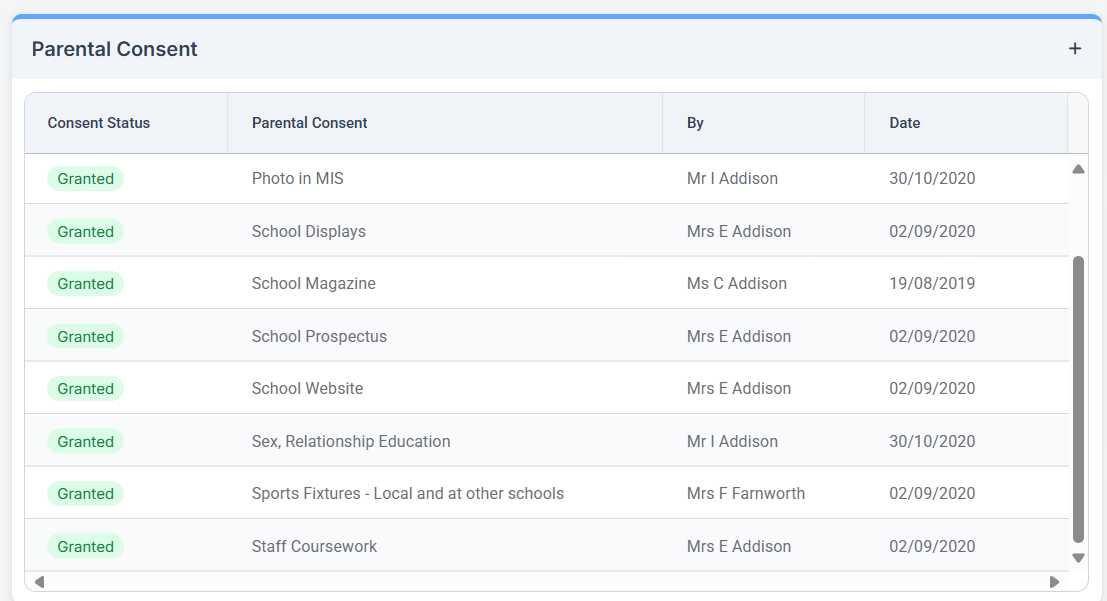Image resolution: width=1107 pixels, height=601 pixels.
Task: Click Granted badge for Sports Fixtures row
Action: pos(85,494)
